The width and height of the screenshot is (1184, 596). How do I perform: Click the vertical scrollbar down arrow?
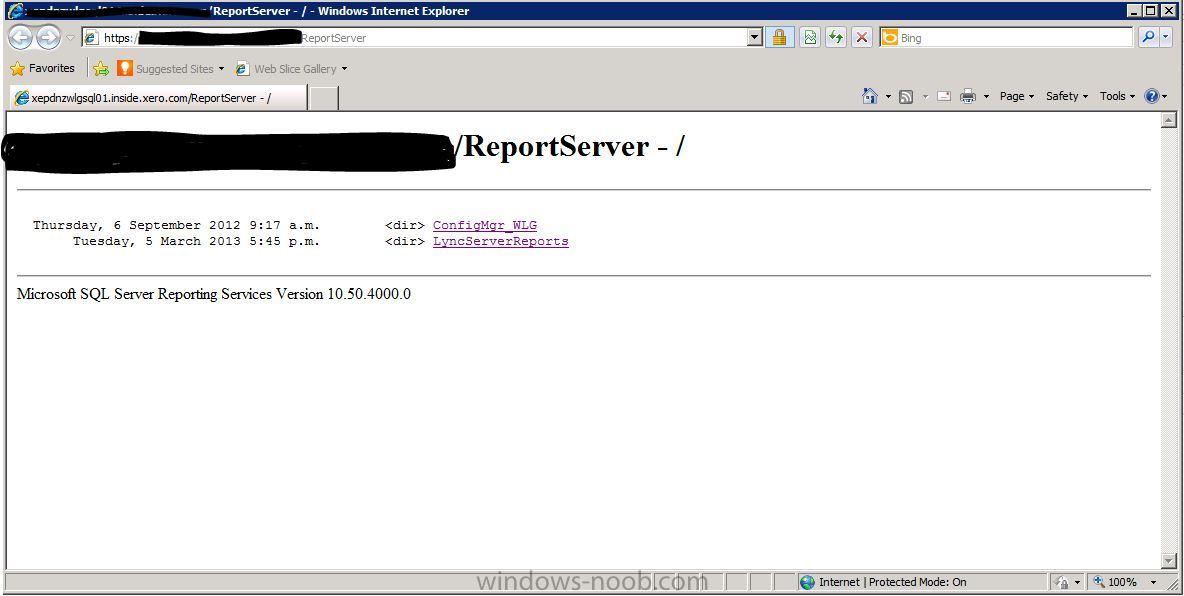pyautogui.click(x=1168, y=560)
